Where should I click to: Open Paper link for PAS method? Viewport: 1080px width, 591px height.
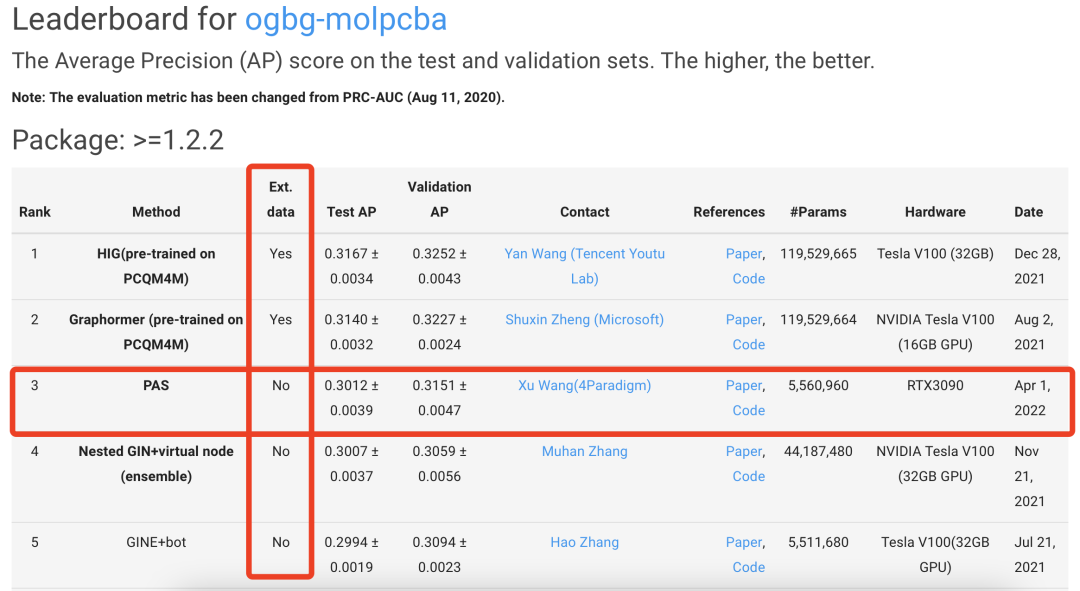pyautogui.click(x=743, y=386)
